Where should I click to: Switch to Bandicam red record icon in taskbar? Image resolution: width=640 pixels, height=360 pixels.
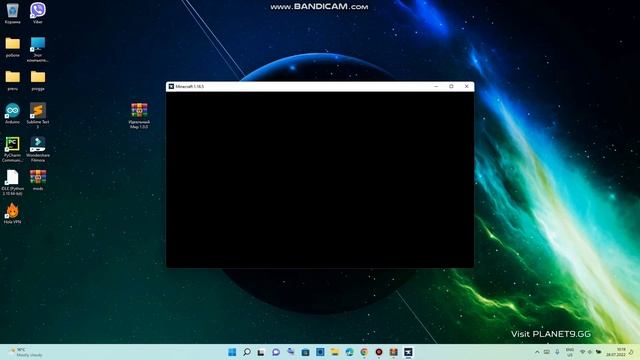pyautogui.click(x=379, y=352)
